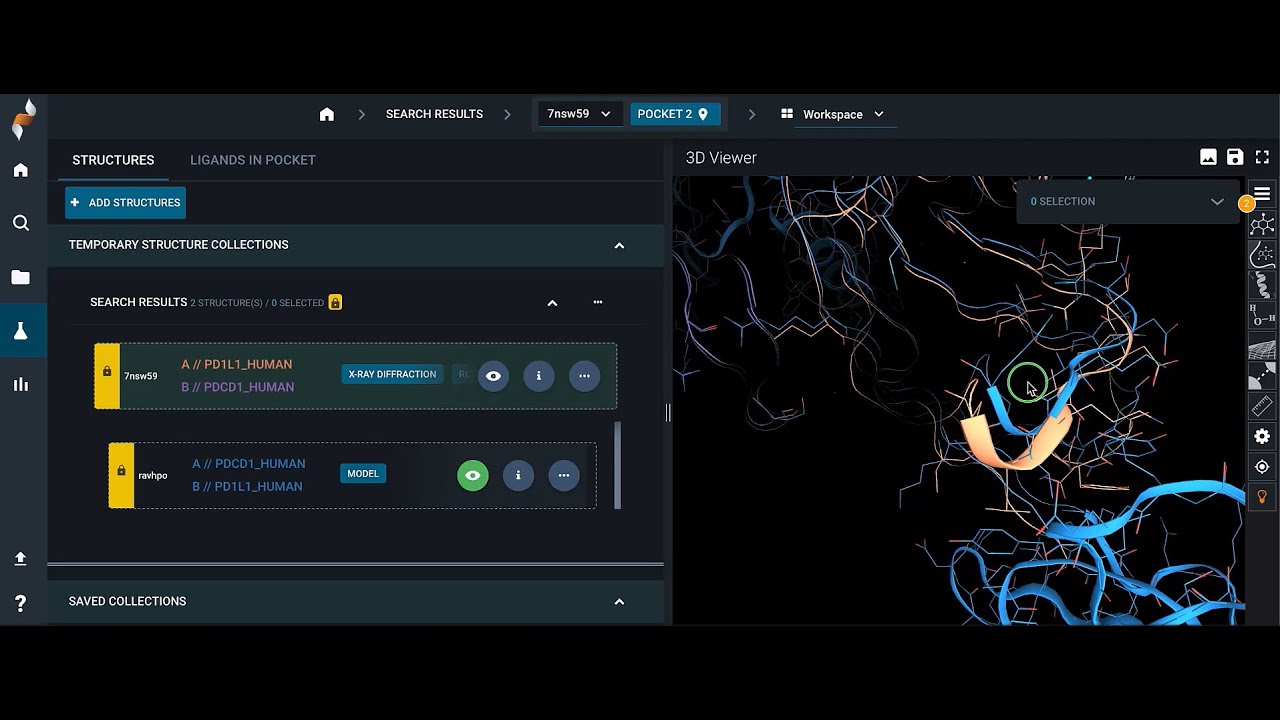Open the folder section in the sidebar

click(x=21, y=277)
